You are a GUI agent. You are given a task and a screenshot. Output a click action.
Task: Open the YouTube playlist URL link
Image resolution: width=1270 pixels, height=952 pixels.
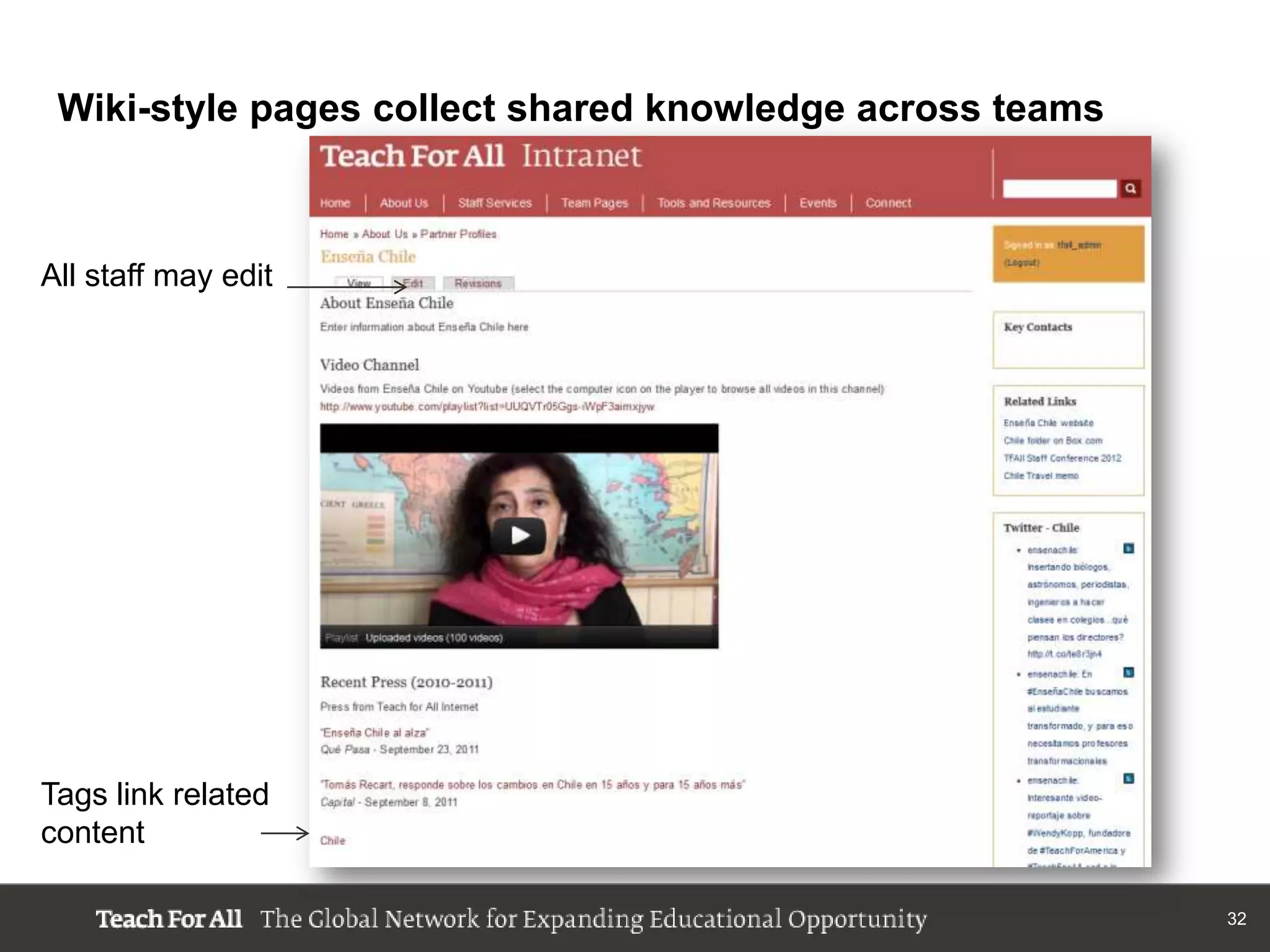tap(487, 407)
